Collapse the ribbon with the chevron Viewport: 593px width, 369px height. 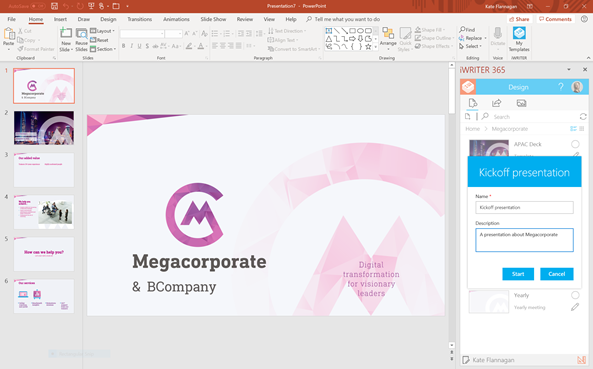[x=588, y=58]
